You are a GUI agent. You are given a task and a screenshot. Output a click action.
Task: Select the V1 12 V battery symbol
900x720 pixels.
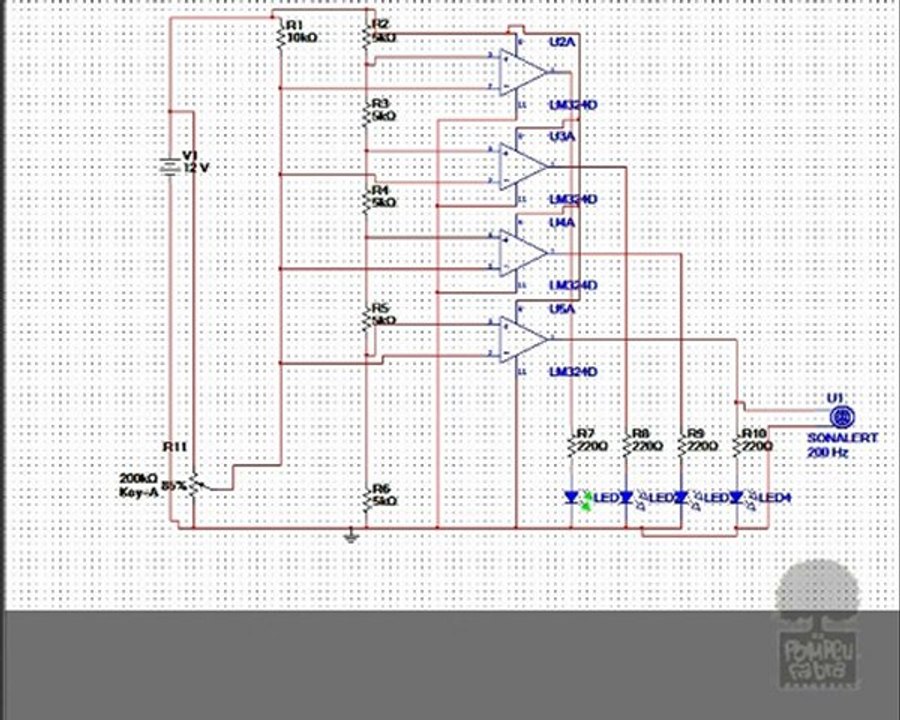[170, 167]
